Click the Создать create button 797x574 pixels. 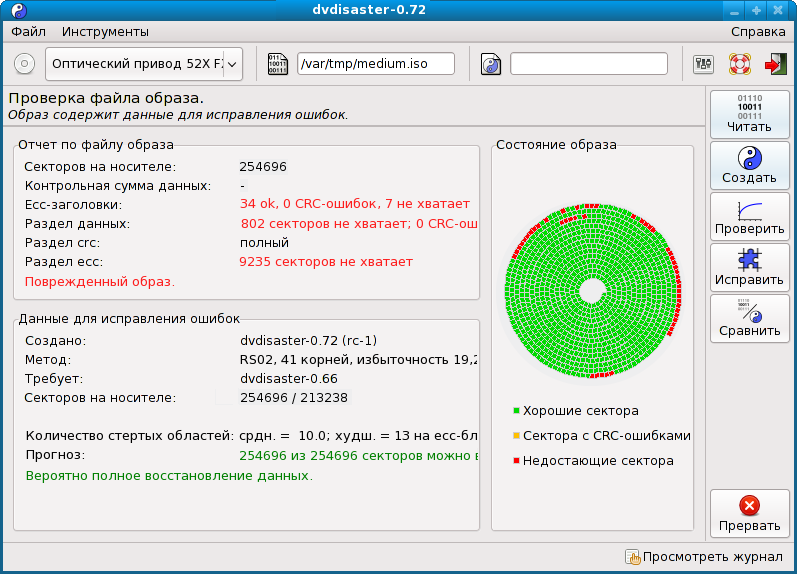click(x=750, y=165)
